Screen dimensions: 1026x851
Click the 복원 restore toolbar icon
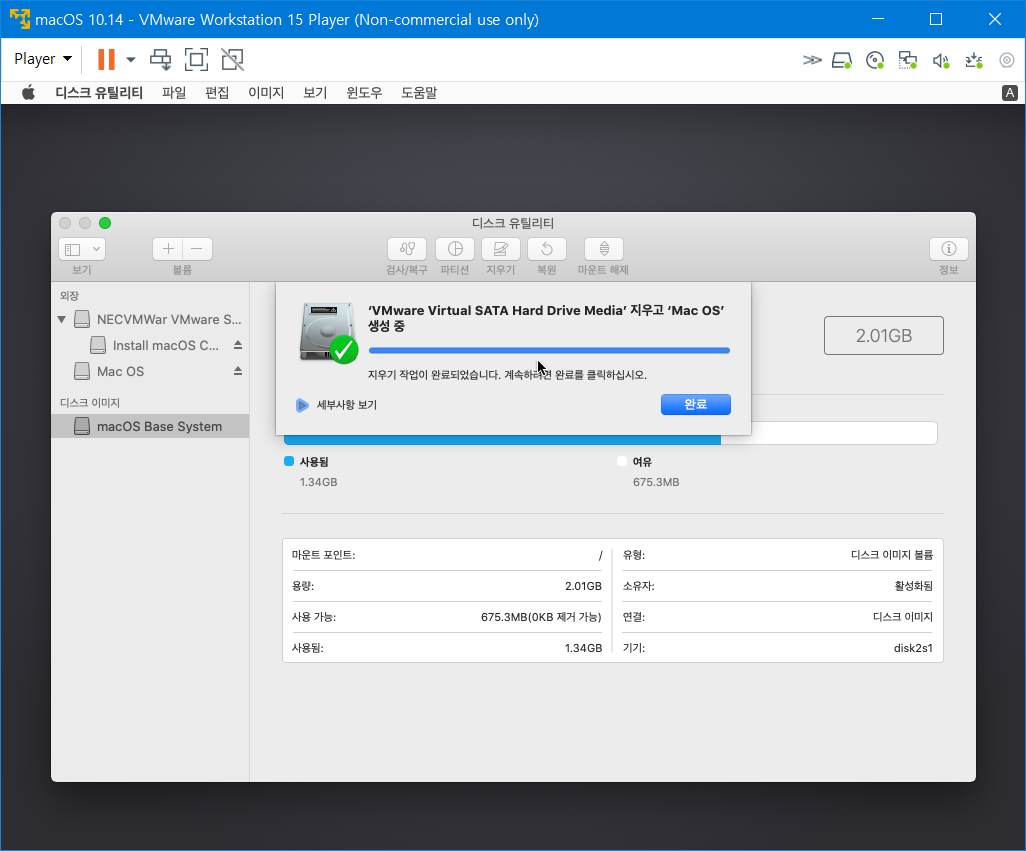[x=546, y=249]
